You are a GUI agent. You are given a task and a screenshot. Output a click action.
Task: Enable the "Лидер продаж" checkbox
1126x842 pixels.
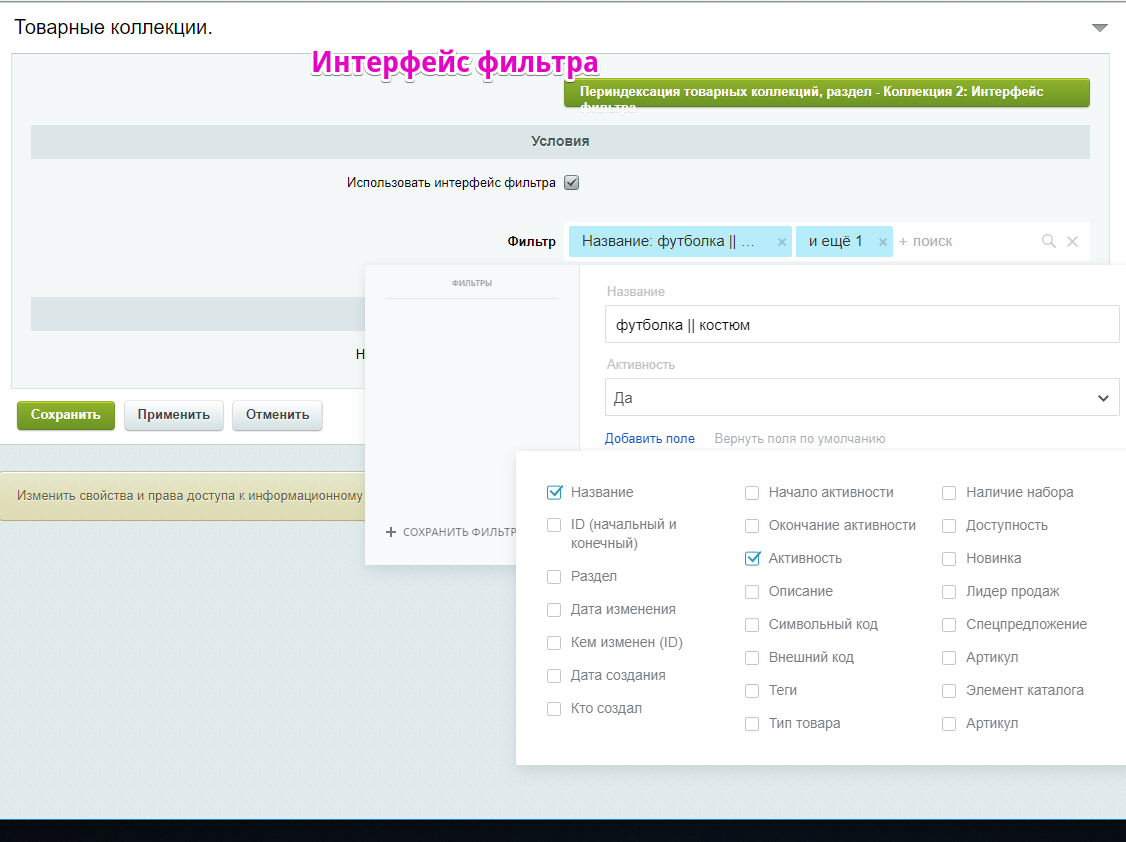click(x=948, y=591)
